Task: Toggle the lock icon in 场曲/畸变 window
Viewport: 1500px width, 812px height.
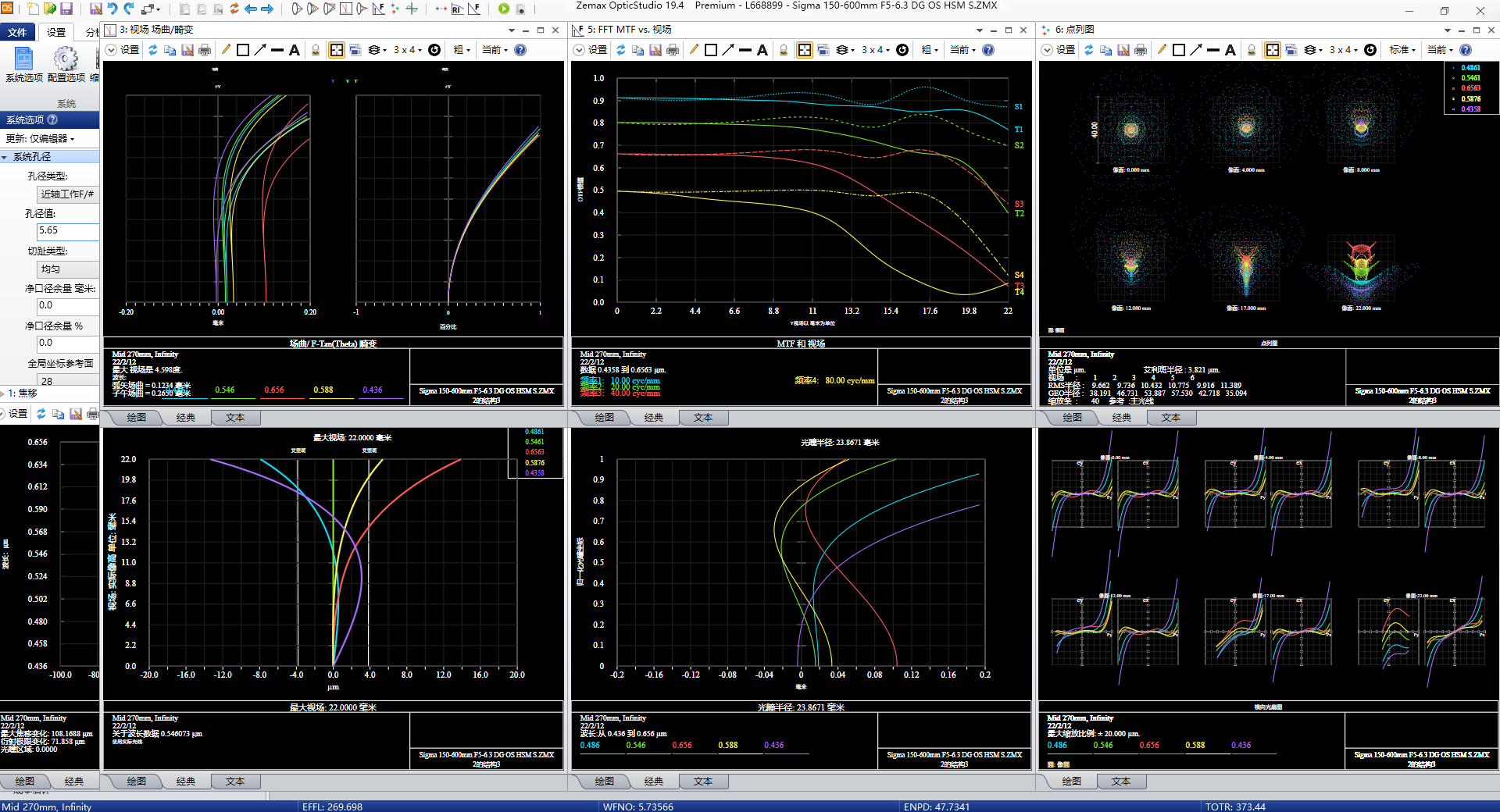Action: (x=316, y=50)
